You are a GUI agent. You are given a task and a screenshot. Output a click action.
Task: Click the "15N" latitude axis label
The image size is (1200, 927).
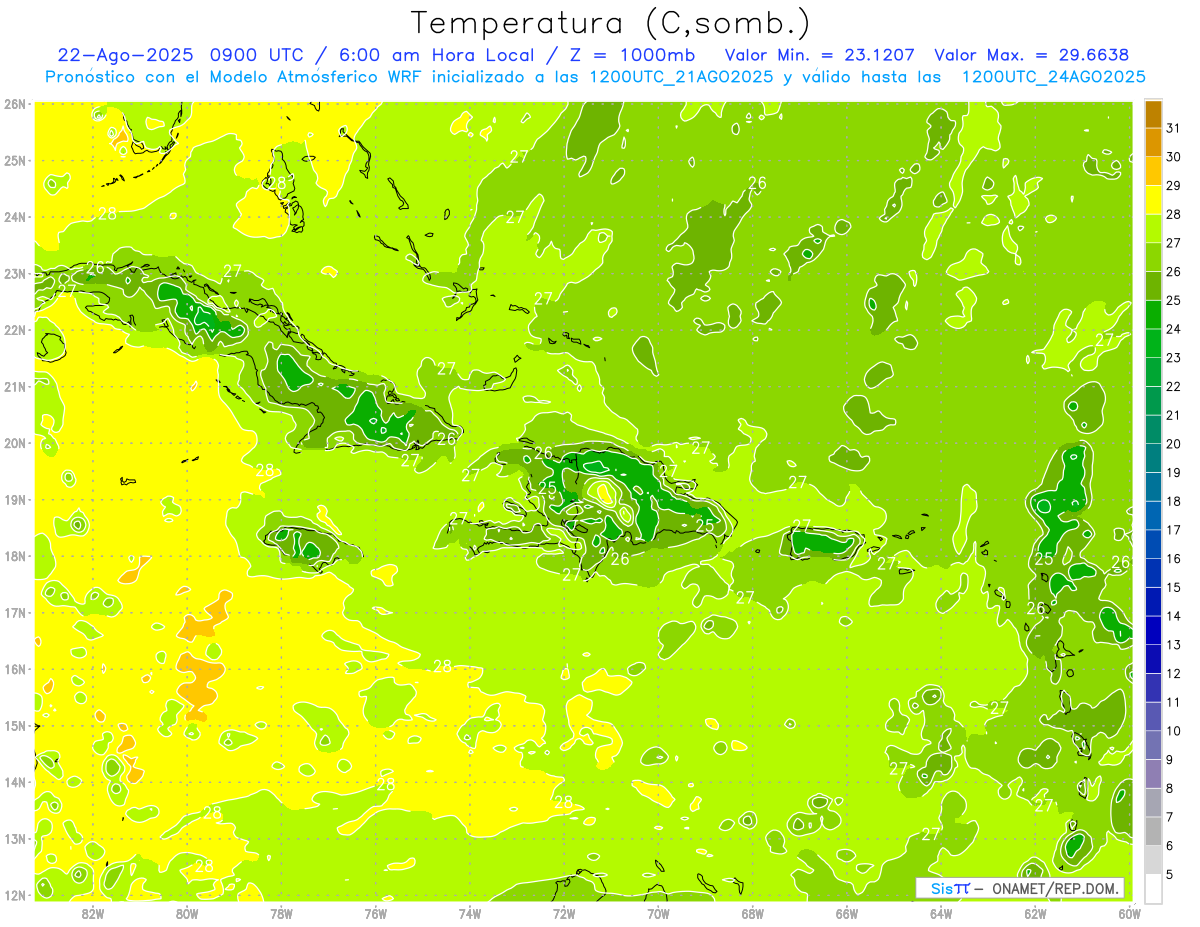point(14,725)
